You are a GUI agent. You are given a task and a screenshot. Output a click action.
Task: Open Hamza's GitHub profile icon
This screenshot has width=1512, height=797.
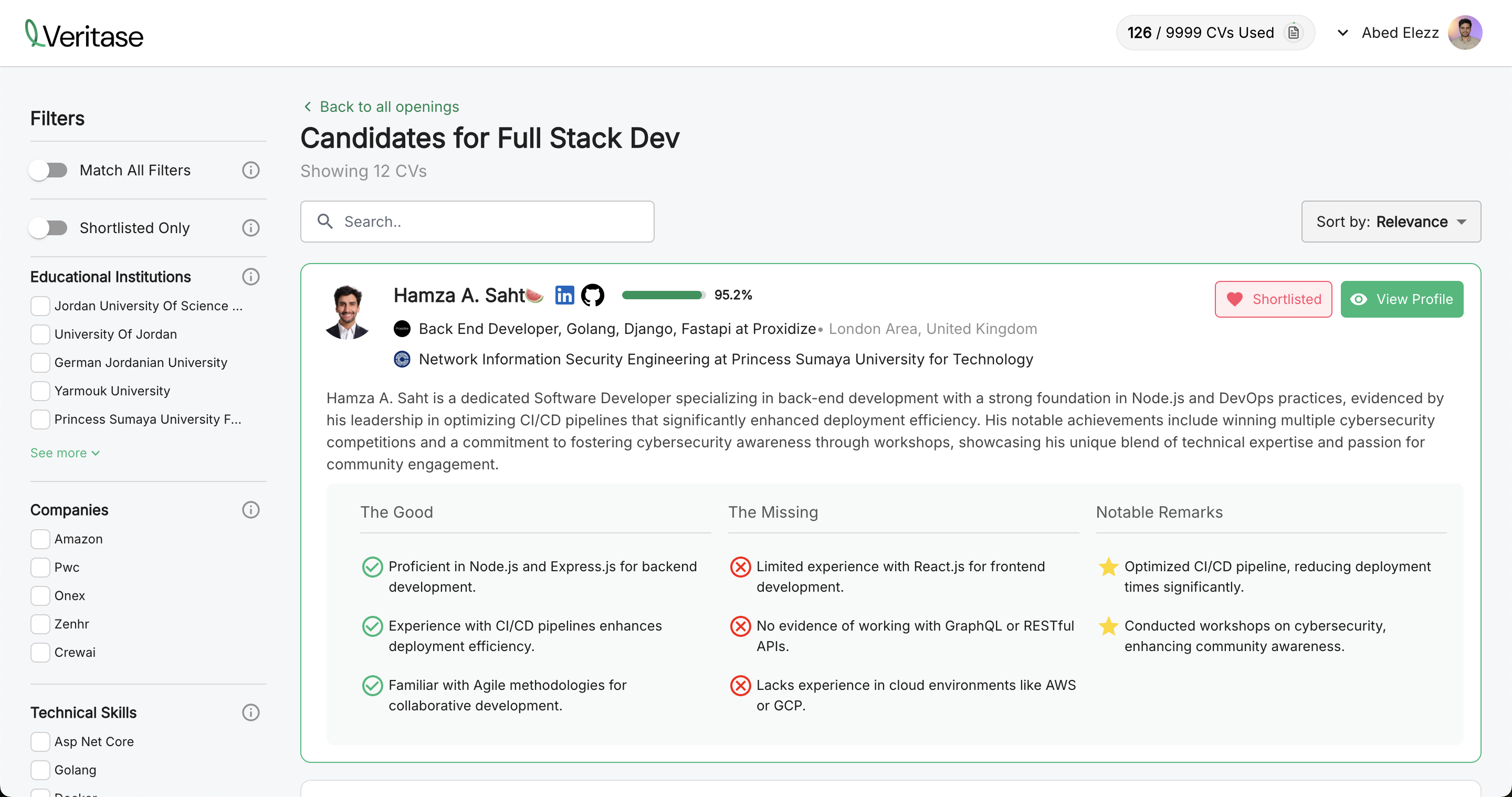tap(592, 295)
